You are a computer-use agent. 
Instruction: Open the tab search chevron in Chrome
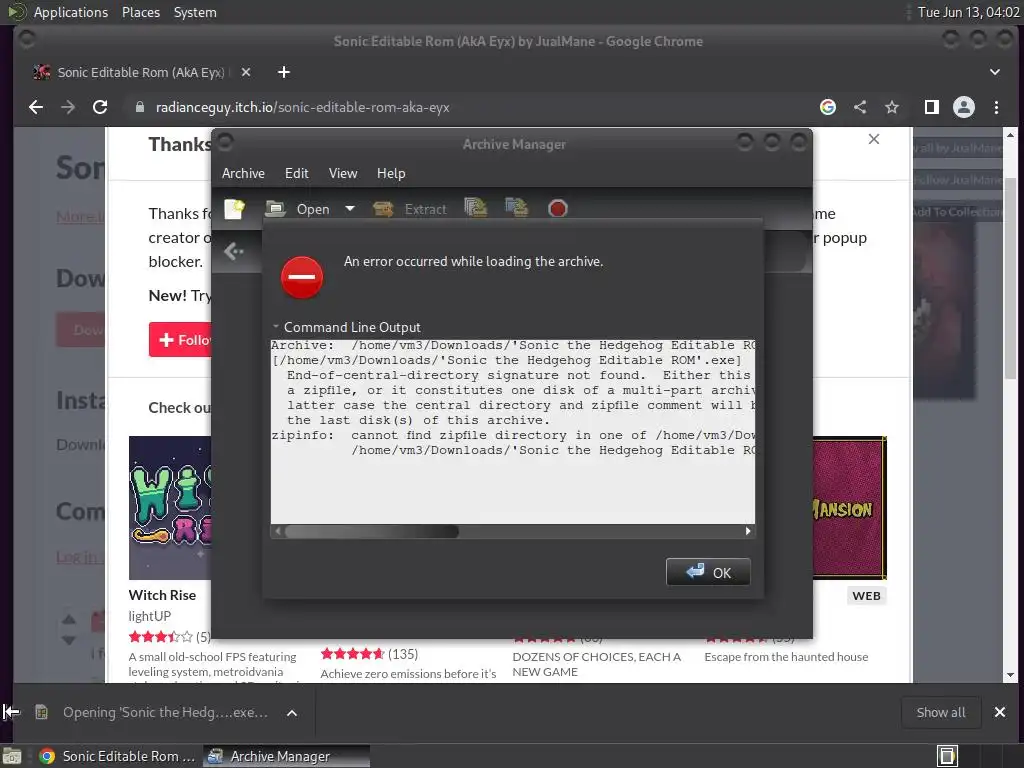[x=995, y=72]
